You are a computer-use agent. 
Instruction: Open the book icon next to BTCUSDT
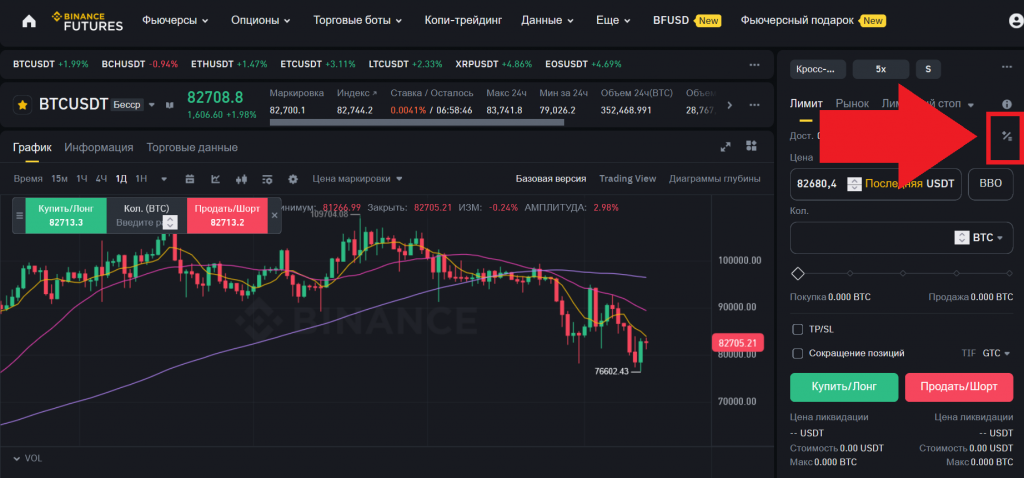click(169, 104)
